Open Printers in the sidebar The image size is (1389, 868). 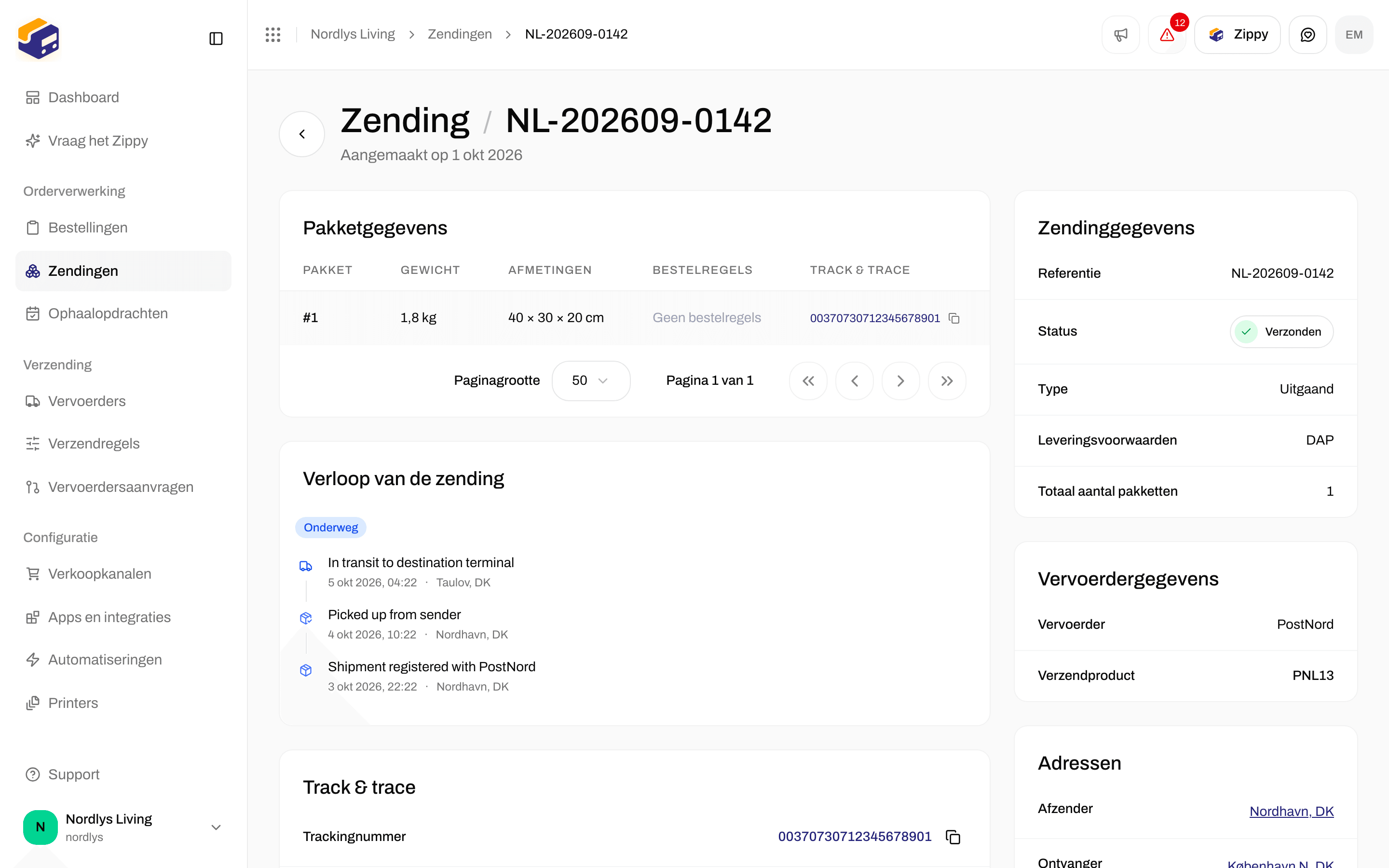[123, 703]
